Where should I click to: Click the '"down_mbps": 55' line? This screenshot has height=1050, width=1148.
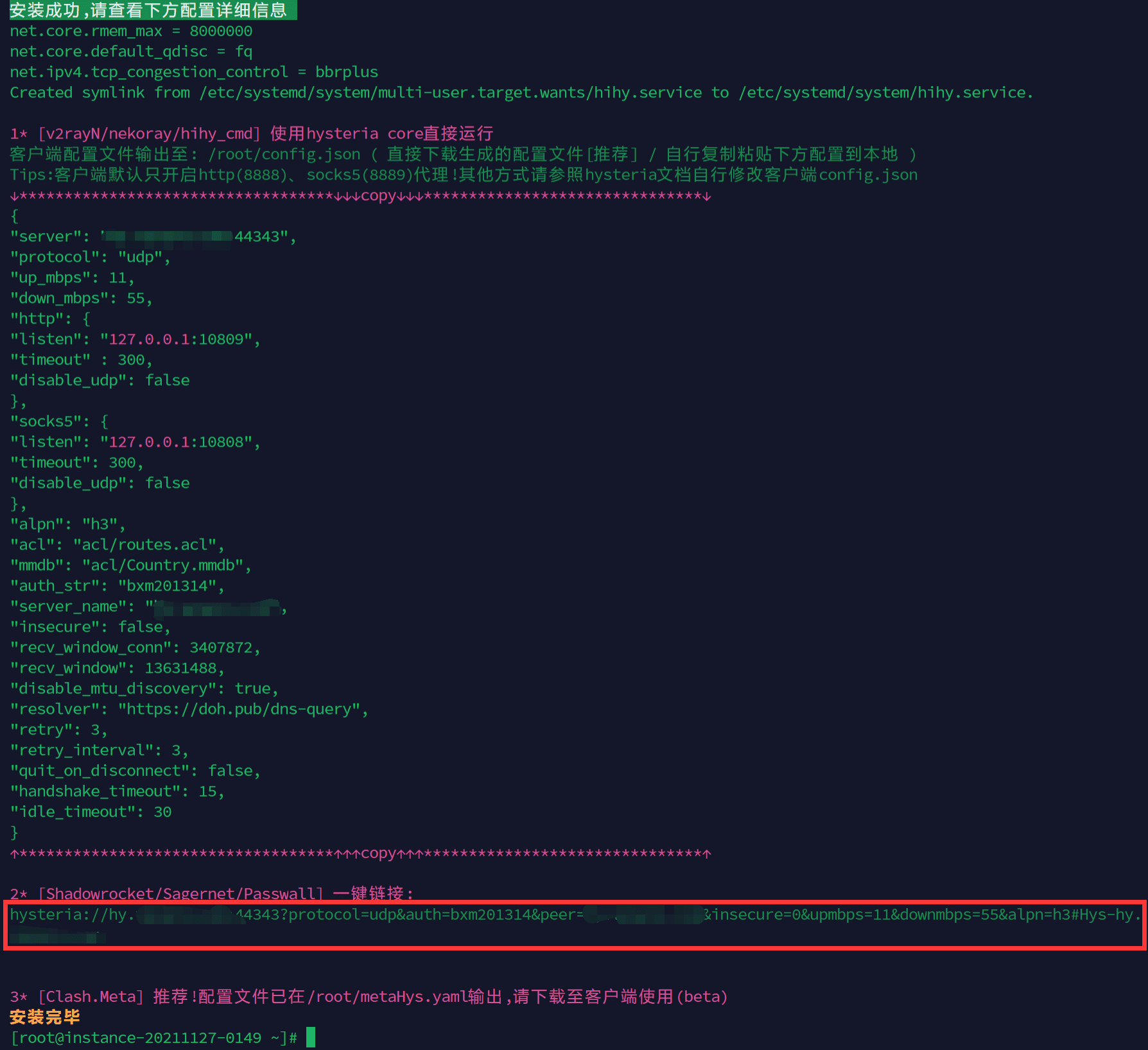pos(81,298)
